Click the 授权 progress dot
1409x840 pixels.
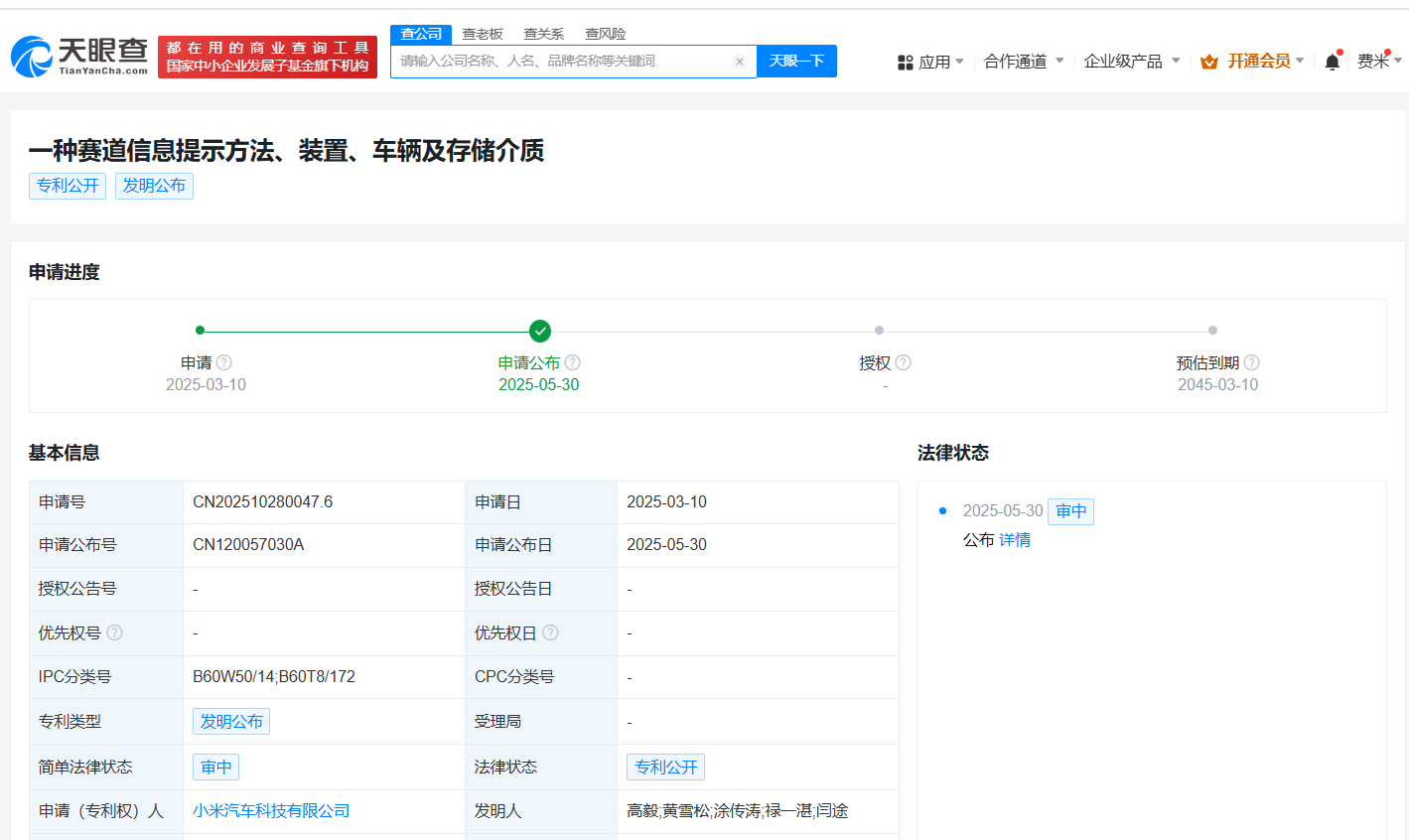879,330
